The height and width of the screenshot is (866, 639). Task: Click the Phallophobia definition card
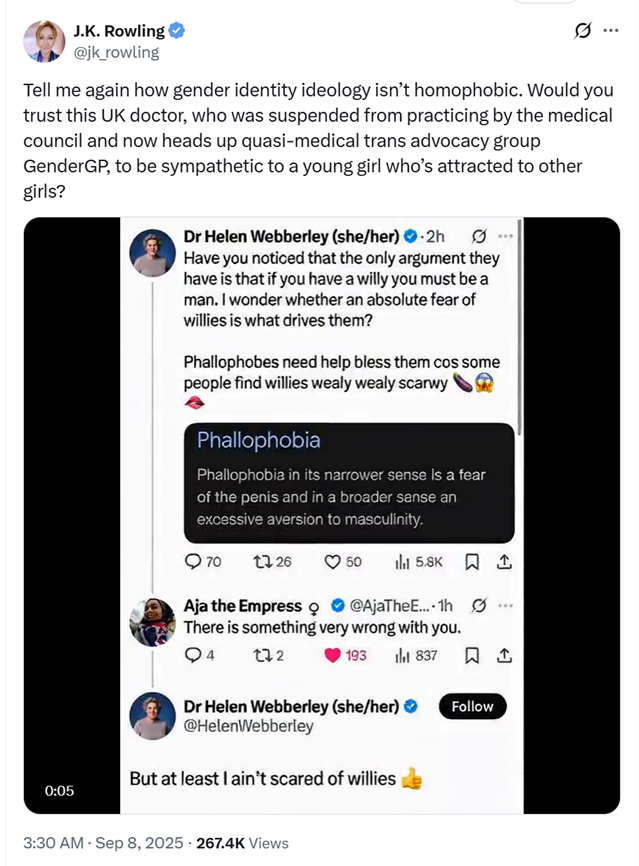point(349,483)
